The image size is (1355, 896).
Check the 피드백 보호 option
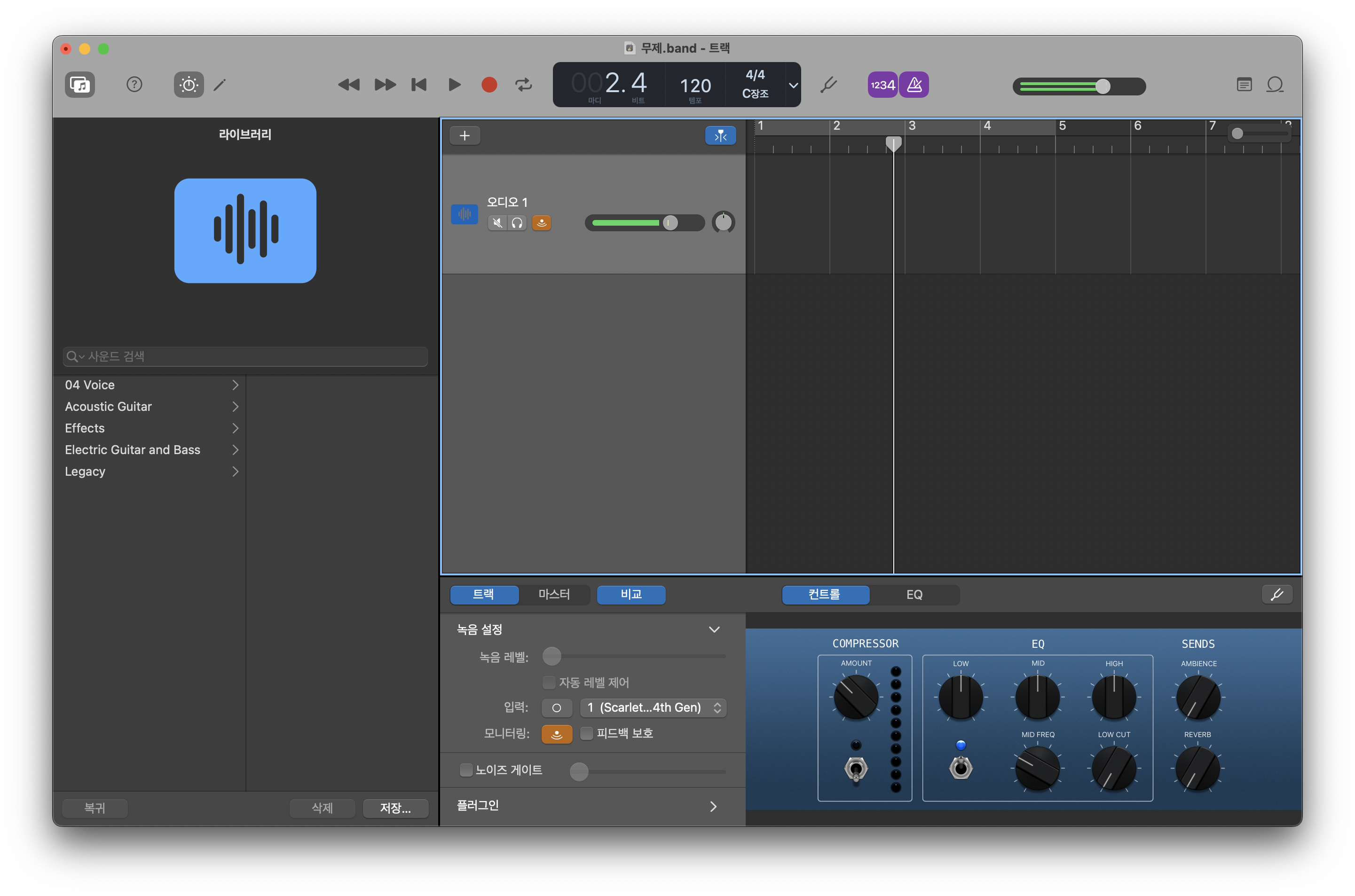pos(587,733)
